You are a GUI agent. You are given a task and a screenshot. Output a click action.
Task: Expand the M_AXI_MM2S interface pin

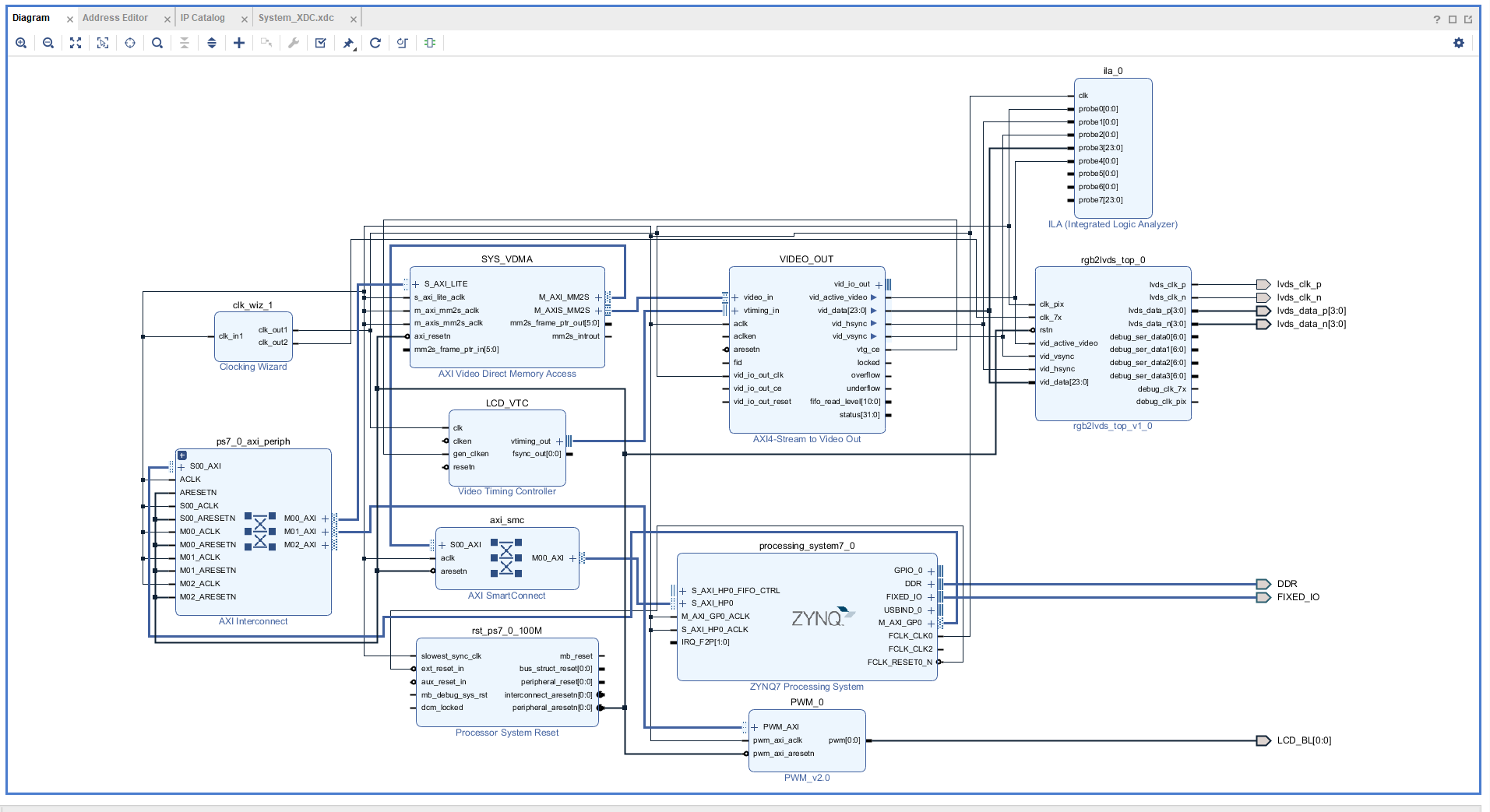(598, 297)
